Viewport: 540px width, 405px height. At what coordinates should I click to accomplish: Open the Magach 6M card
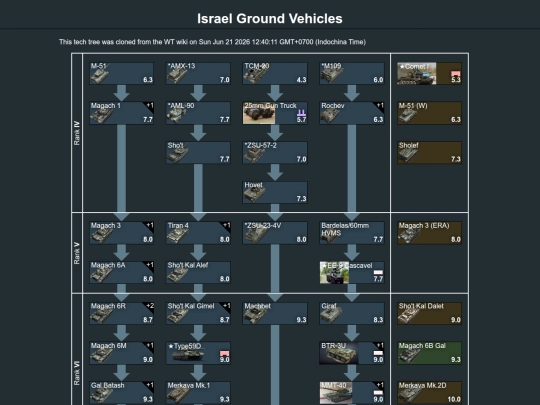(122, 353)
